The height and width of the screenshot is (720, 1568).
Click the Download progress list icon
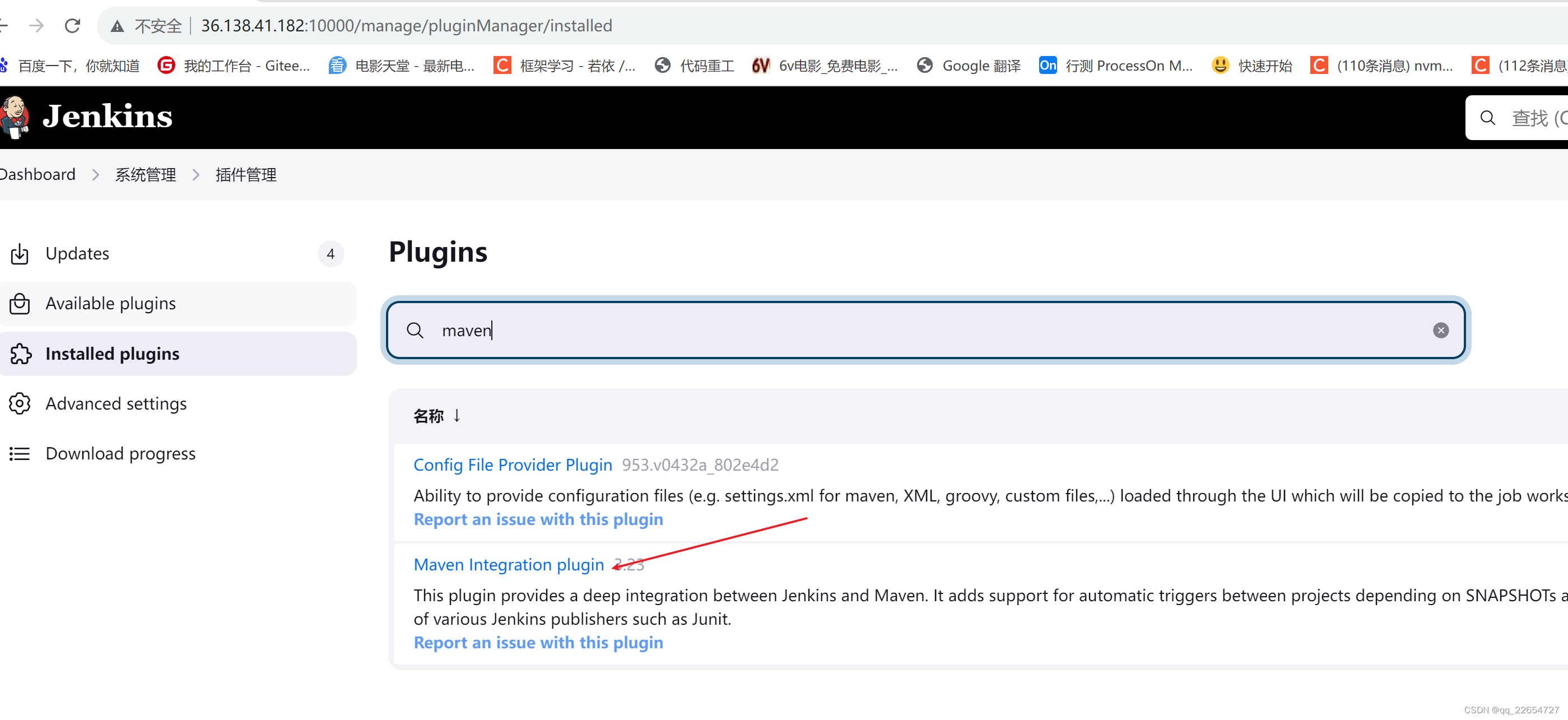20,453
